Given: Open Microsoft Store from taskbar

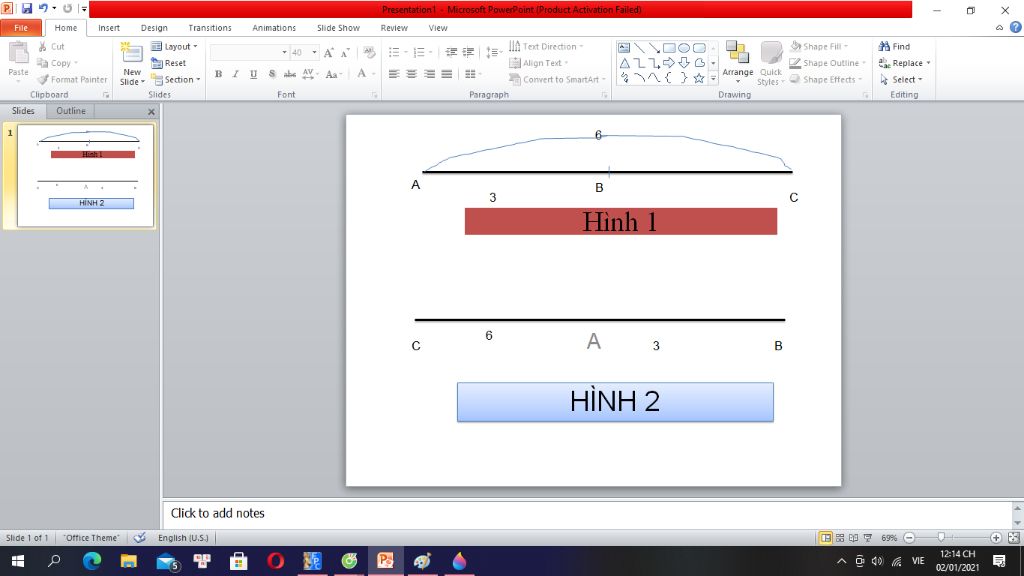Looking at the screenshot, I should click(x=238, y=561).
